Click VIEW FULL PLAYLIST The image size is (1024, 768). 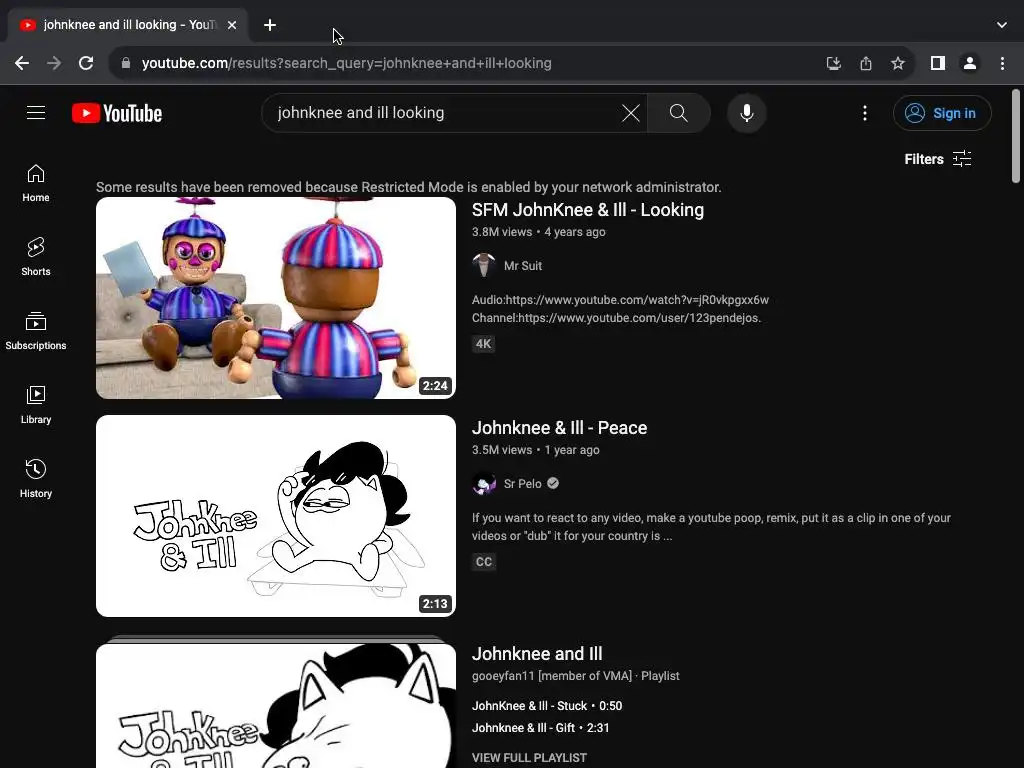point(529,758)
